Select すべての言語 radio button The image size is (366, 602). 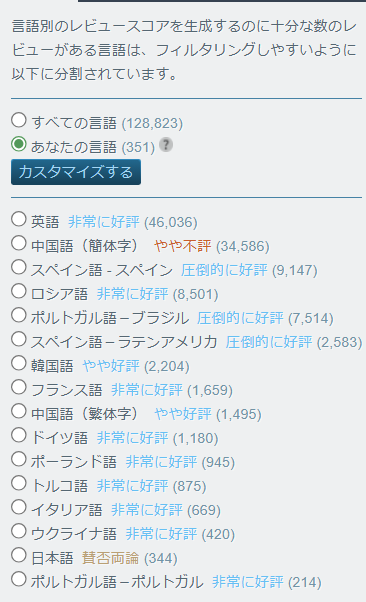18,120
